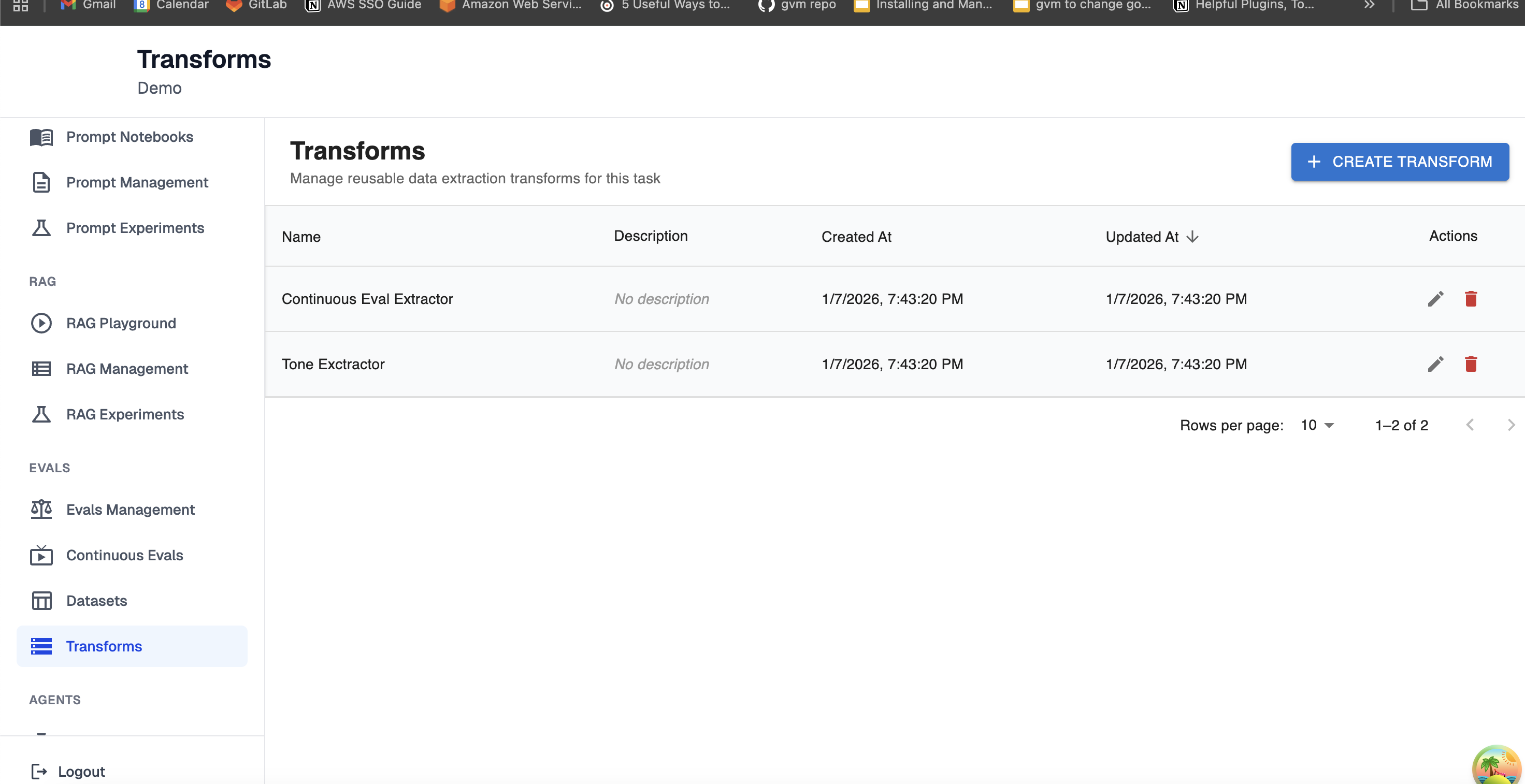Open the Rows per page dropdown
The width and height of the screenshot is (1525, 784).
[x=1317, y=425]
